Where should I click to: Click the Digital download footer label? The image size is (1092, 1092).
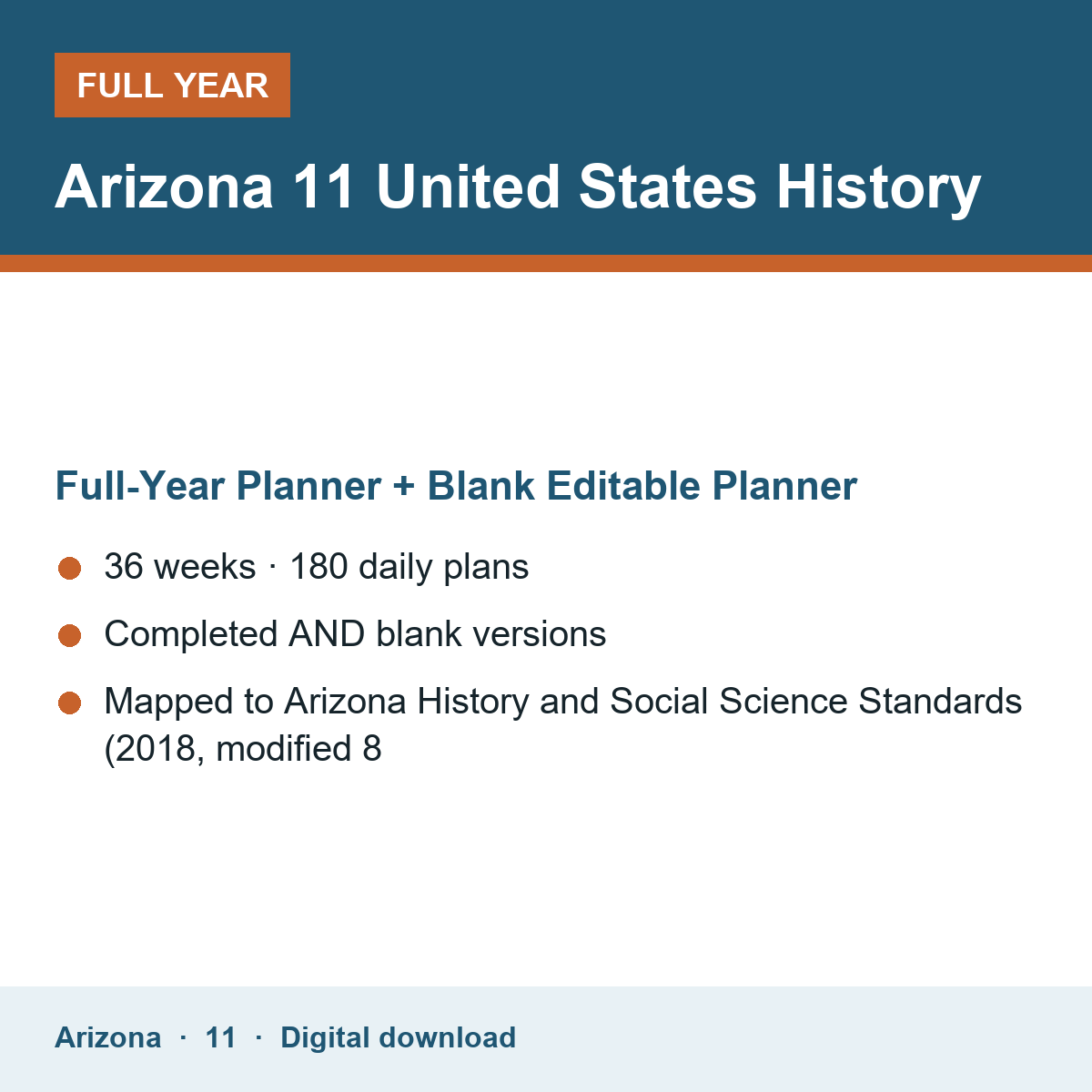[398, 1037]
